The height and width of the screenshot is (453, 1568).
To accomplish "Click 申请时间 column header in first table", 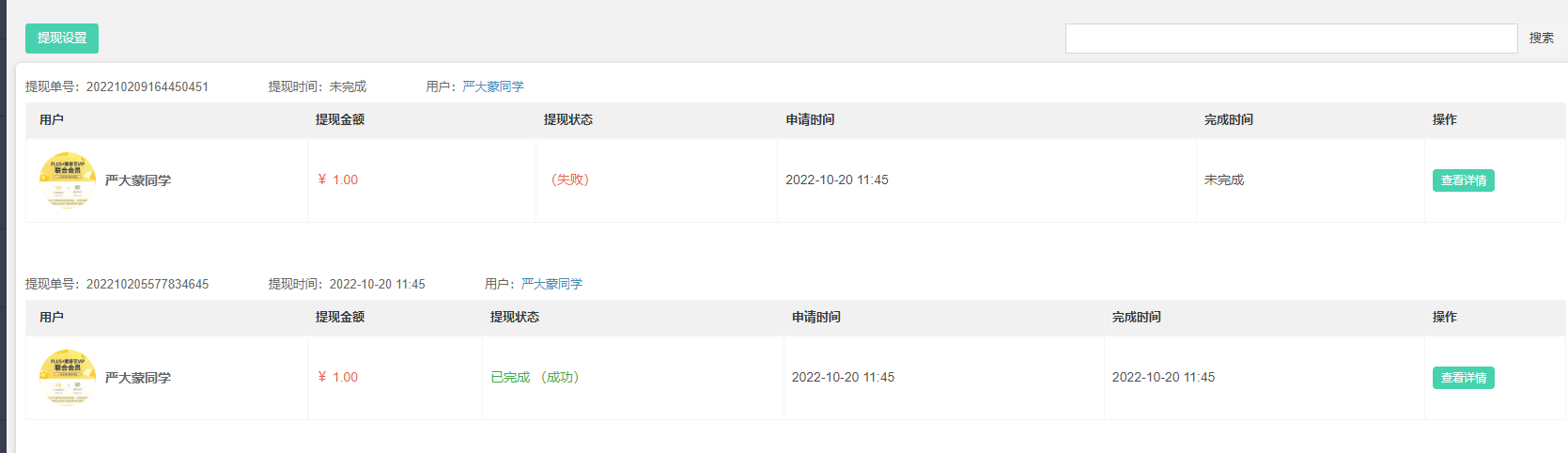I will (x=810, y=119).
